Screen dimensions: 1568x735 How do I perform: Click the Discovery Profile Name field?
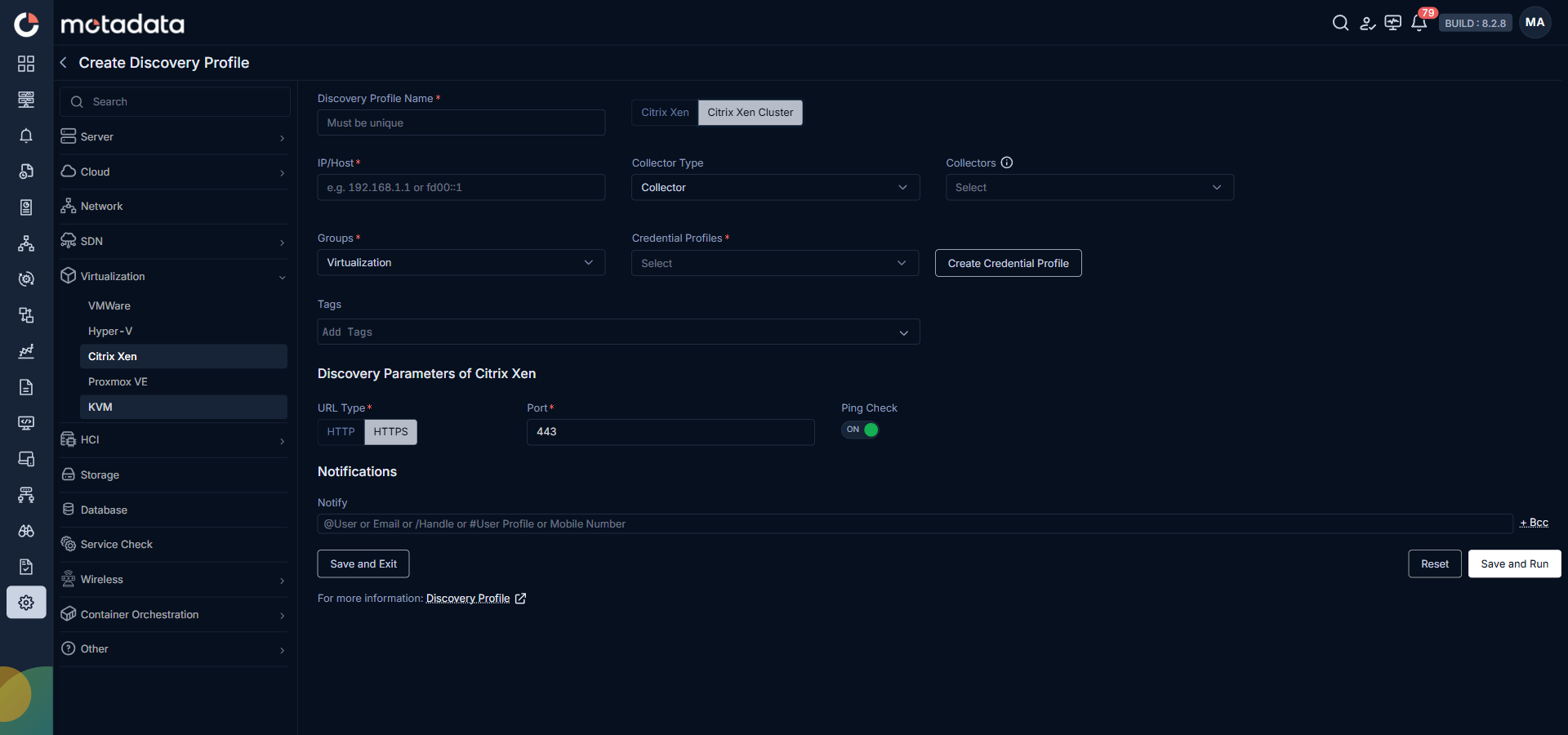461,122
